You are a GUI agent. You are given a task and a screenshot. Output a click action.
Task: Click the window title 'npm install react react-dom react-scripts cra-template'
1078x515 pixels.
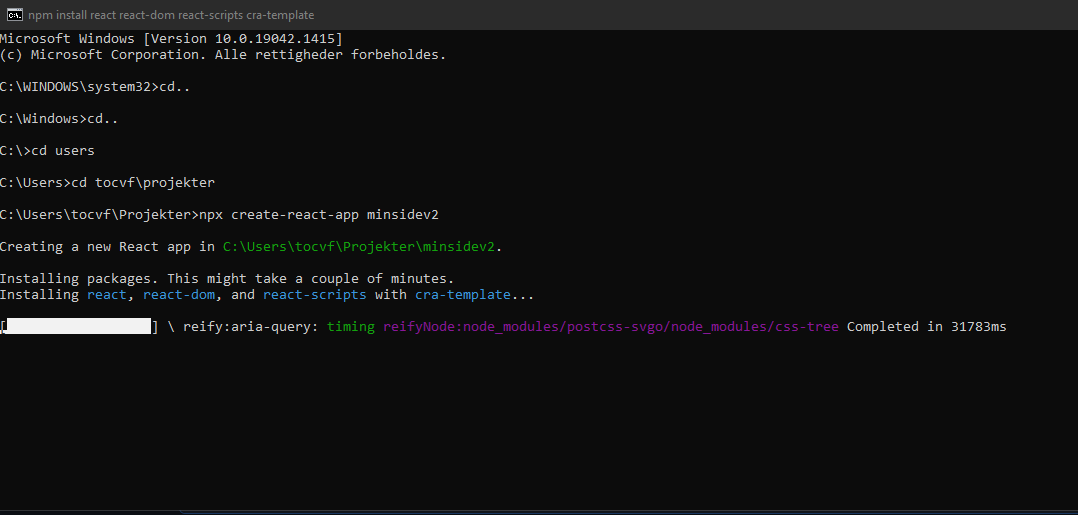coord(171,14)
